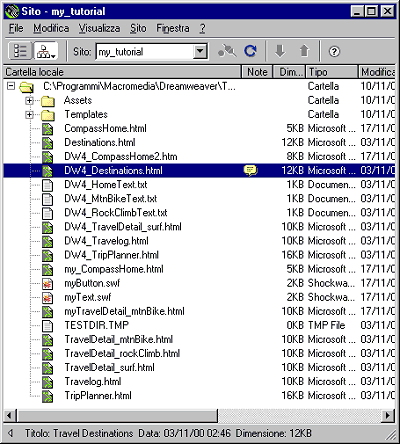Sort by the Tipo column header

click(332, 72)
